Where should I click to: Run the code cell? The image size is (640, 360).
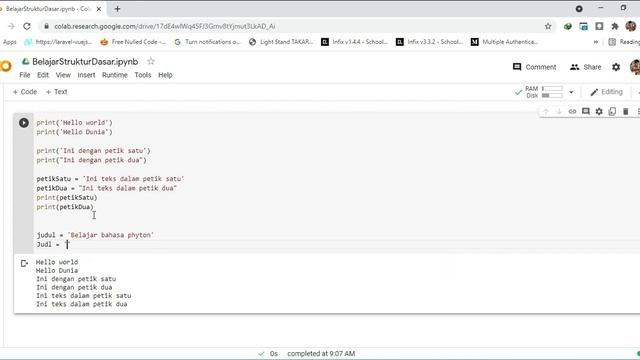(x=24, y=122)
